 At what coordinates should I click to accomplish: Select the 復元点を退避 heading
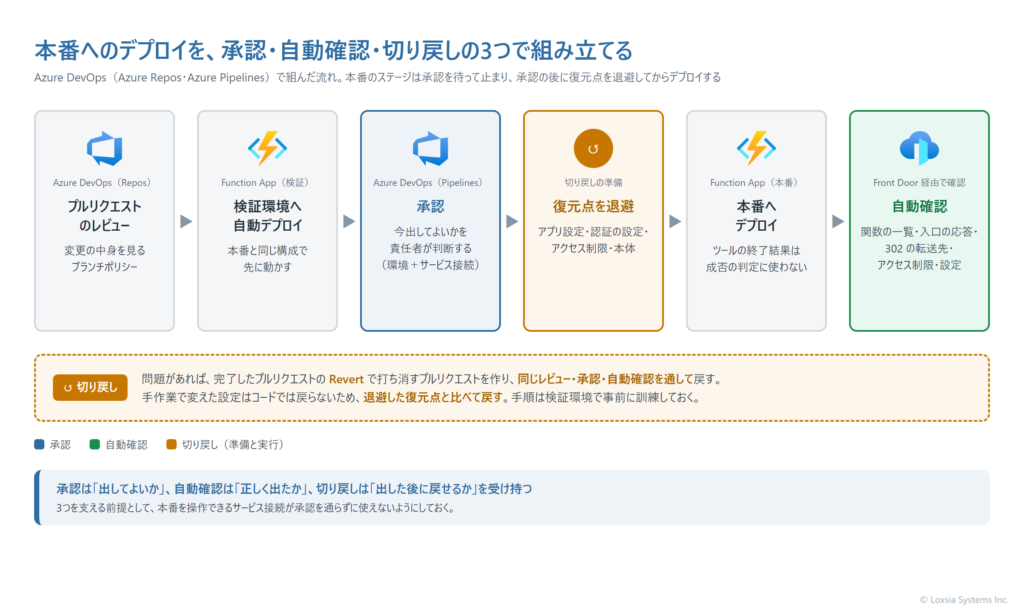(x=593, y=206)
